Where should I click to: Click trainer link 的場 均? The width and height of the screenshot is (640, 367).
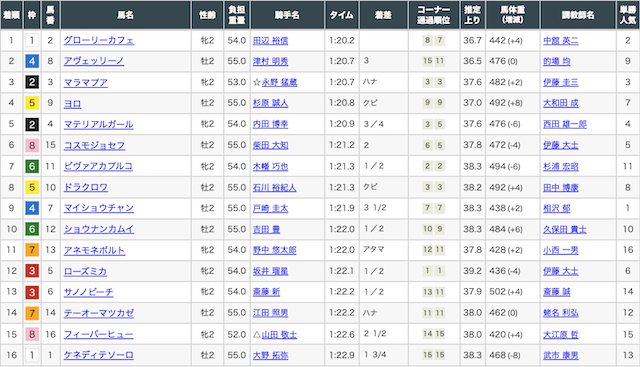click(x=556, y=61)
